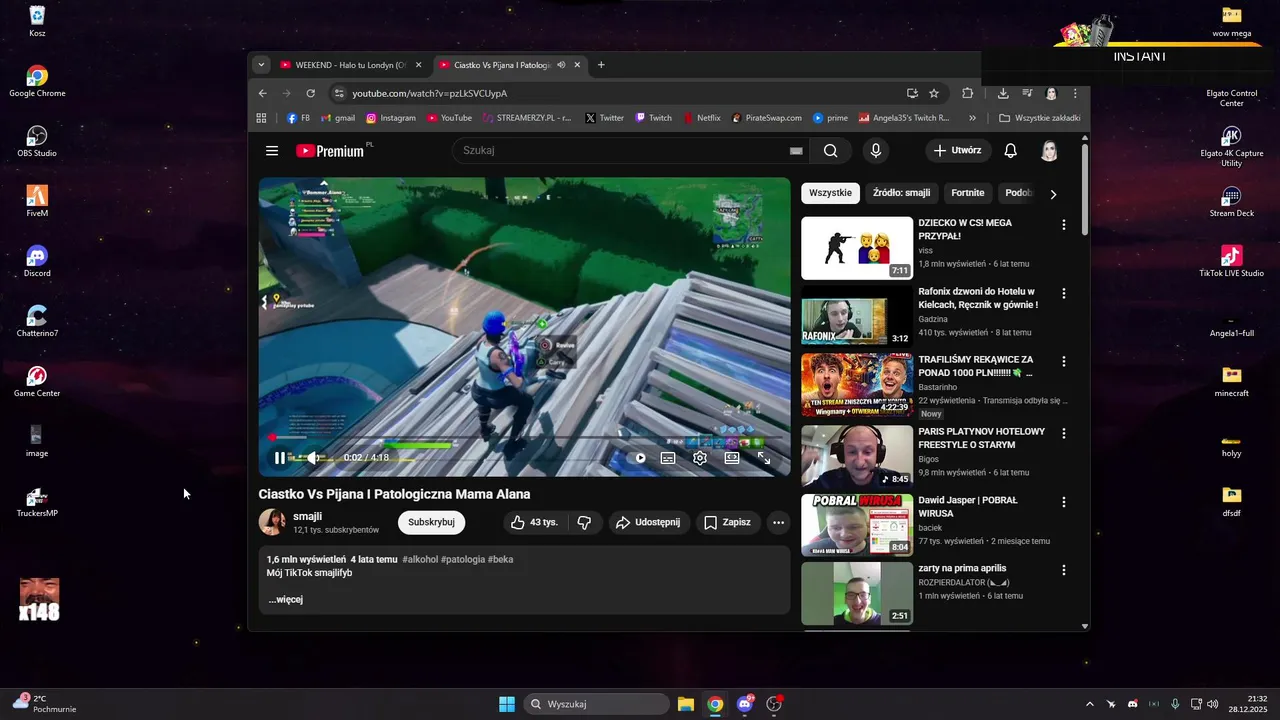Mute the video with the speaker icon
The width and height of the screenshot is (1280, 720).
[313, 458]
